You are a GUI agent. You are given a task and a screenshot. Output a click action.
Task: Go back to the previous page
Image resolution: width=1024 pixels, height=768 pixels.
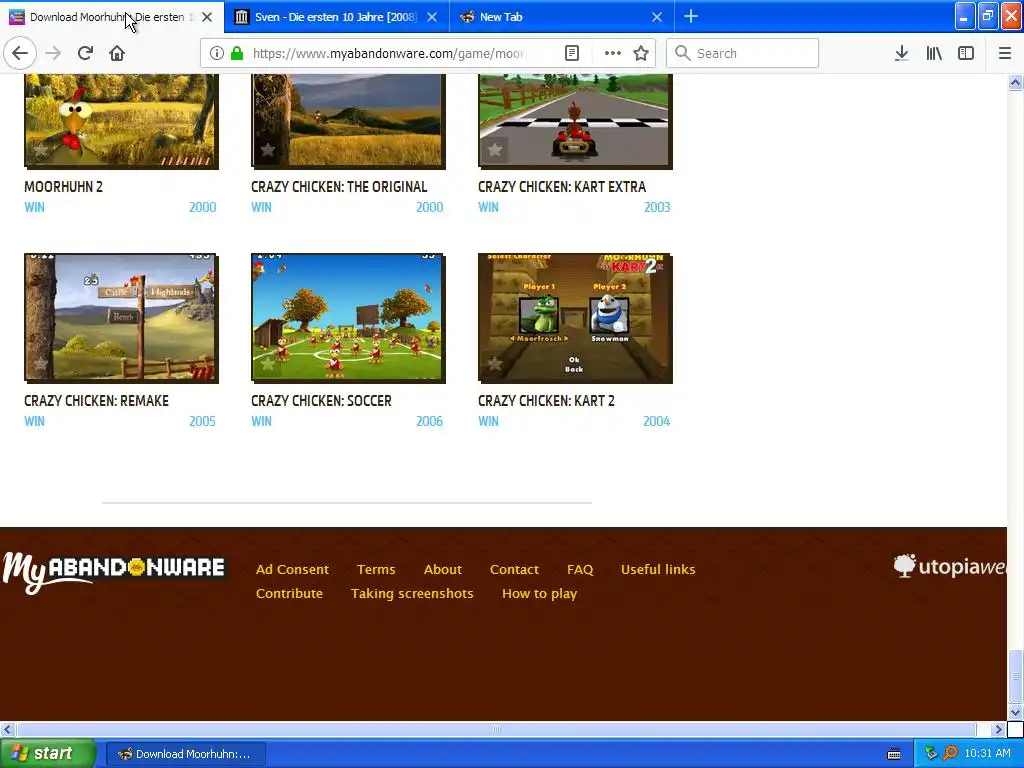(20, 53)
